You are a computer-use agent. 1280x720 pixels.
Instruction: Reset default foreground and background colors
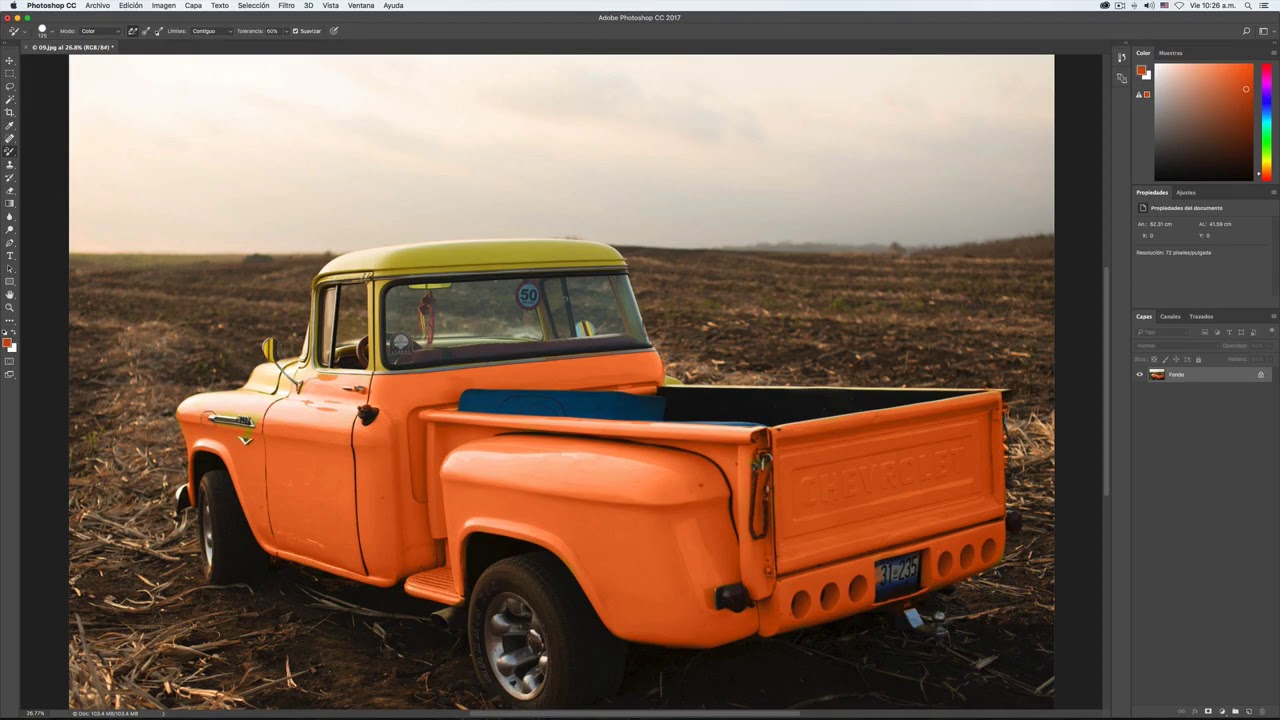pos(4,332)
